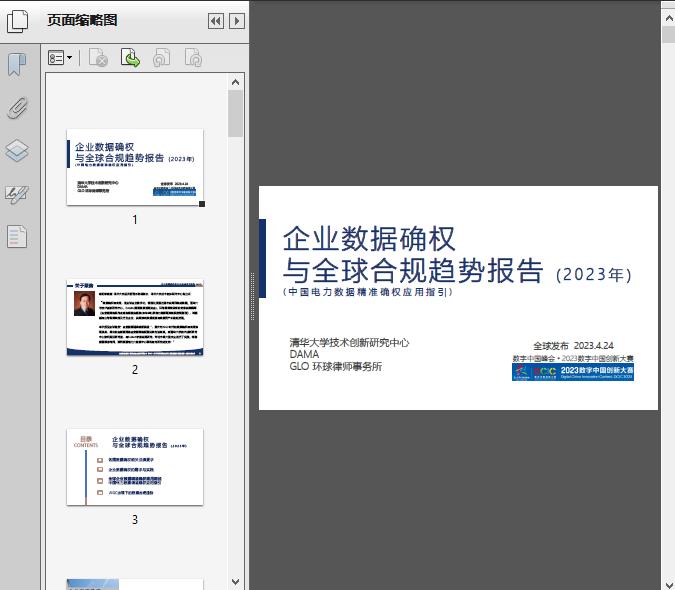675x590 pixels.
Task: Open the Signatures panel
Action: click(17, 195)
